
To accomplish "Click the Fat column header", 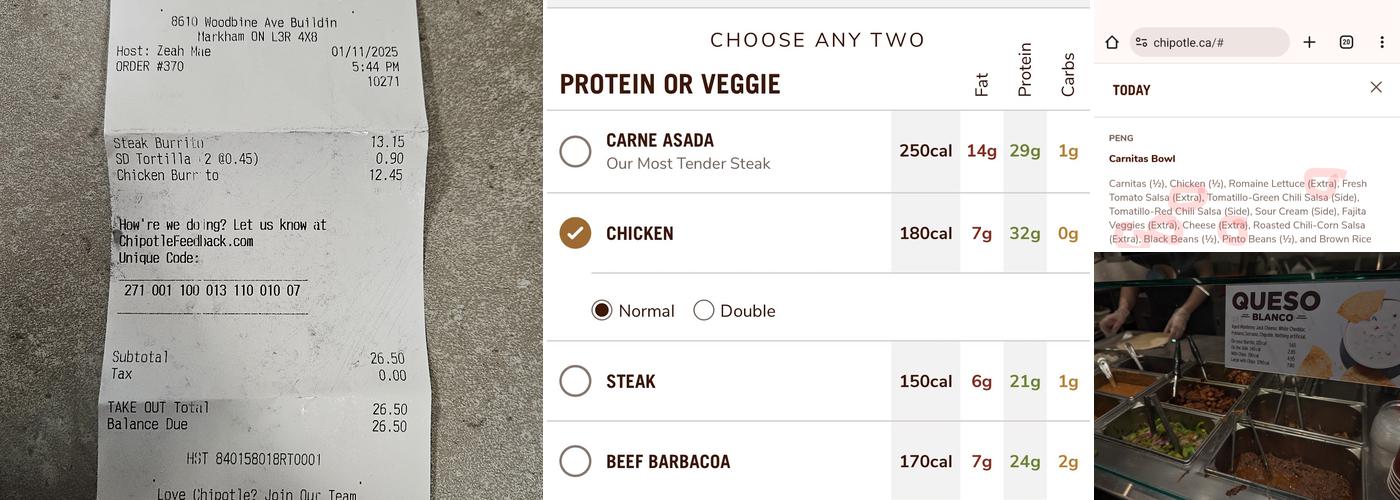I will coord(981,84).
